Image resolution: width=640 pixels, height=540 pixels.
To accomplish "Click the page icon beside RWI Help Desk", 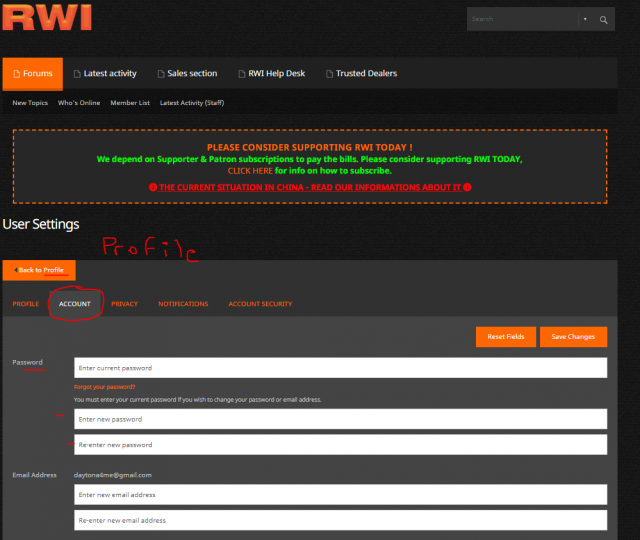I will point(242,74).
